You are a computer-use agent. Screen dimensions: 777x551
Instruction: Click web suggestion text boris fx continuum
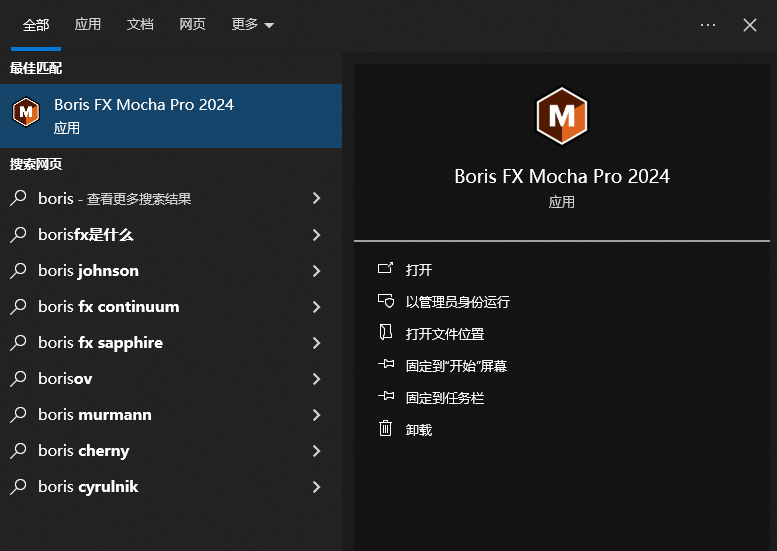109,307
